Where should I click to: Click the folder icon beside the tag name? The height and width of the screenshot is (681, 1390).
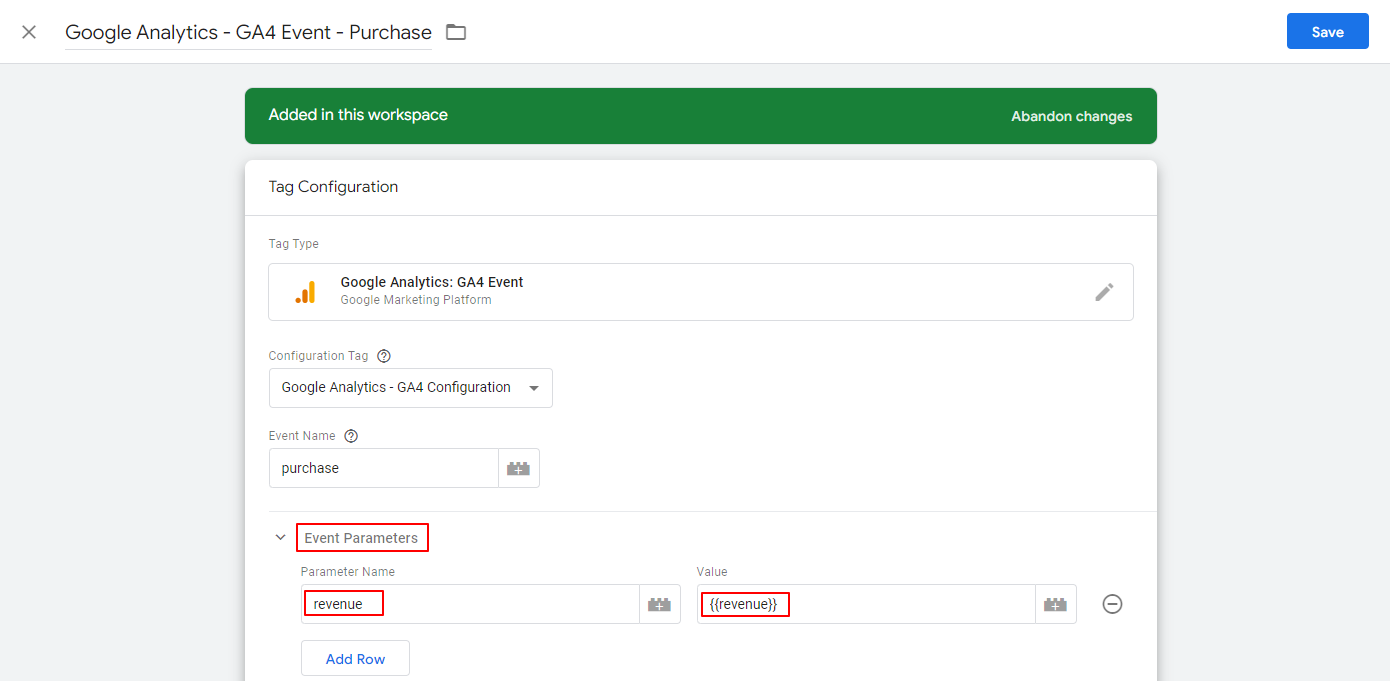pyautogui.click(x=456, y=32)
